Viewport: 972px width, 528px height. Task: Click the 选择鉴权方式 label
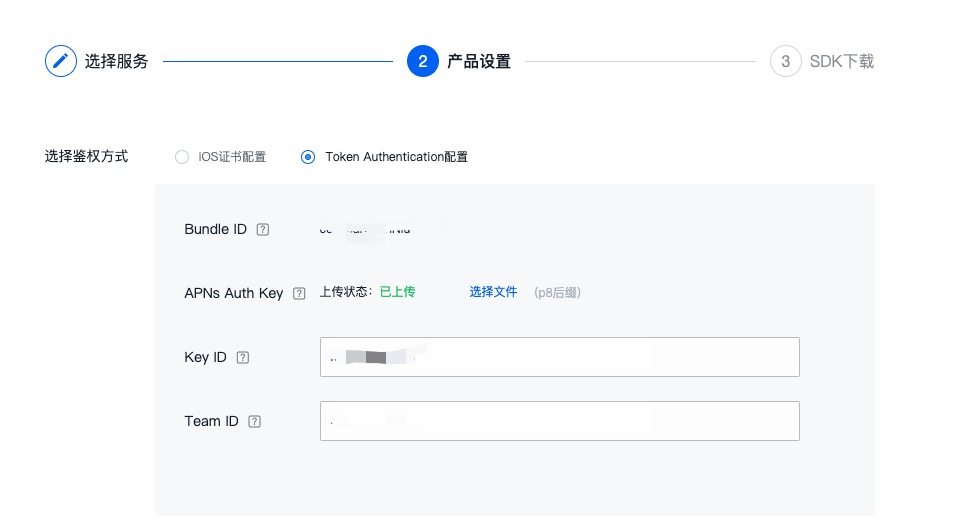[86, 156]
